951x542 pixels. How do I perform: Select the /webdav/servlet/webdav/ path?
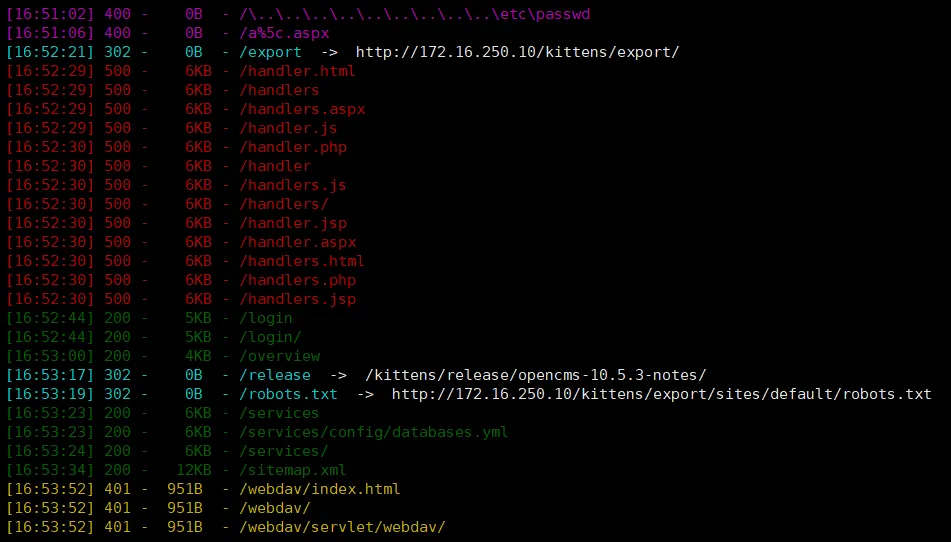(x=342, y=527)
